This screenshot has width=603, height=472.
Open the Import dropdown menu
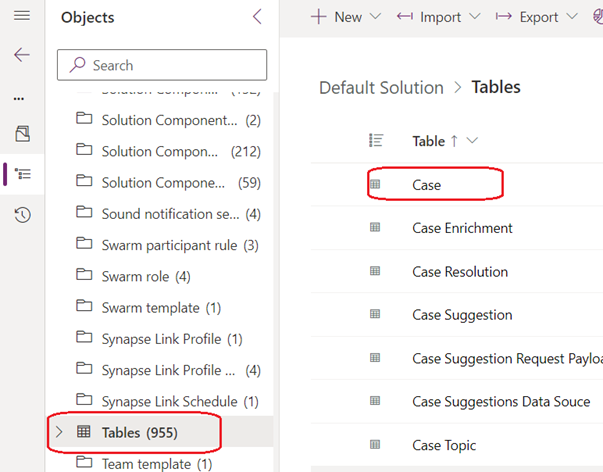pos(440,17)
